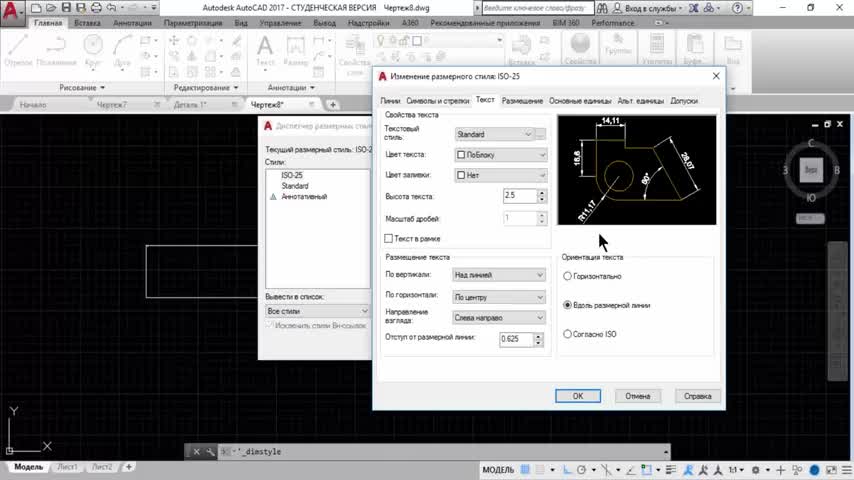Toggle Lineweight display icon in status bar

pos(671,470)
